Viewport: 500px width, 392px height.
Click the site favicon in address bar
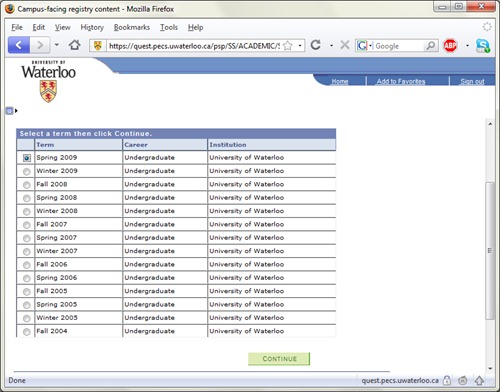[97, 46]
